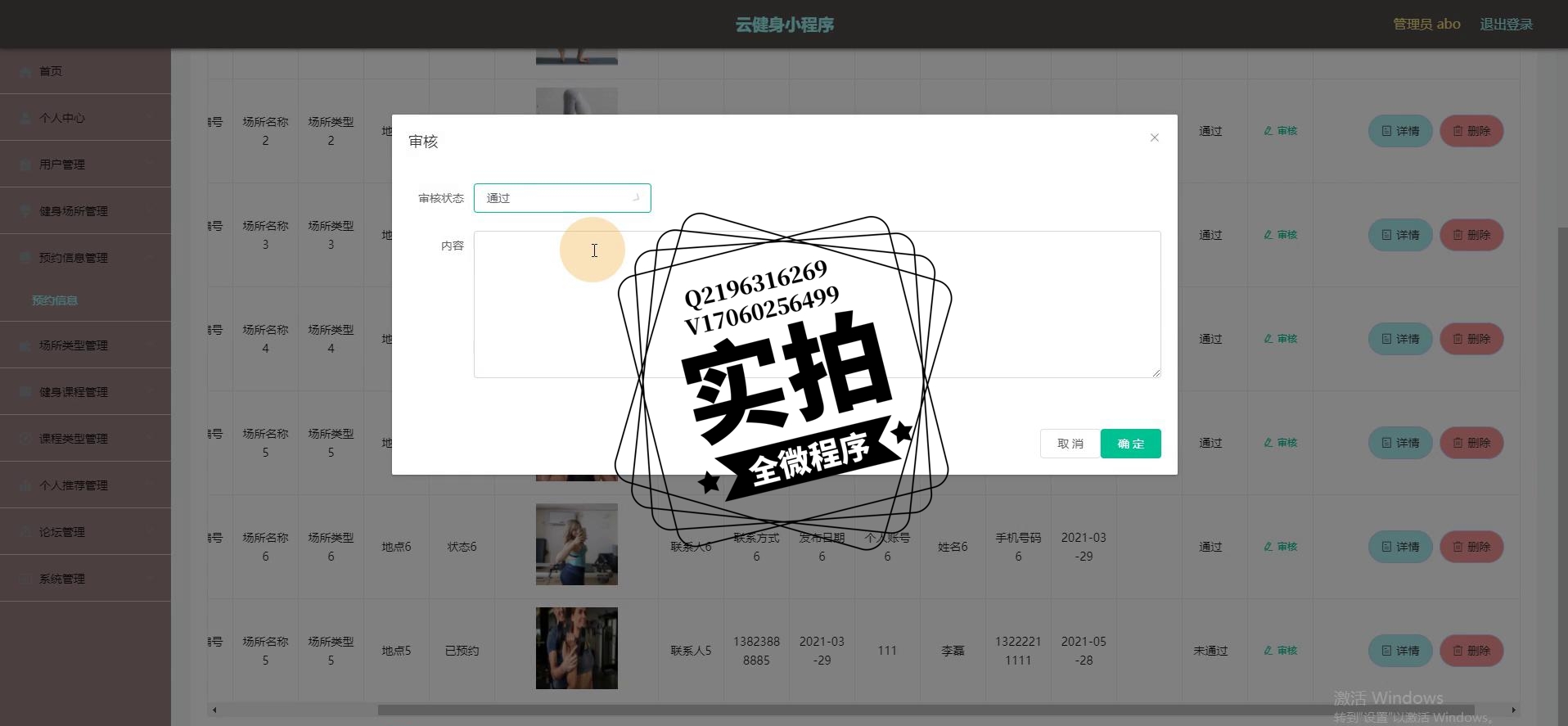Click the home icon beside 首页
This screenshot has width=1568, height=726.
(x=25, y=71)
